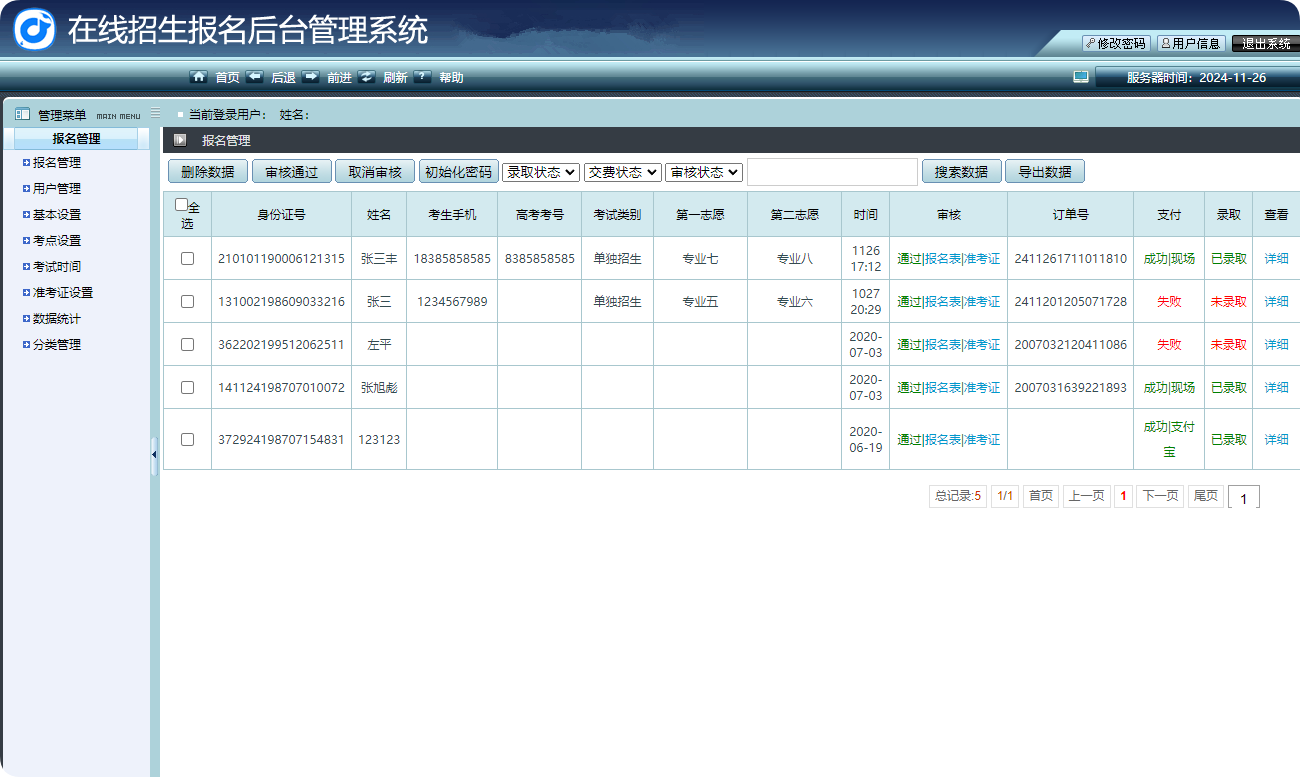Screen dimensions: 1300x777
Task: Click the refresh icon before 刷新
Action: (x=367, y=77)
